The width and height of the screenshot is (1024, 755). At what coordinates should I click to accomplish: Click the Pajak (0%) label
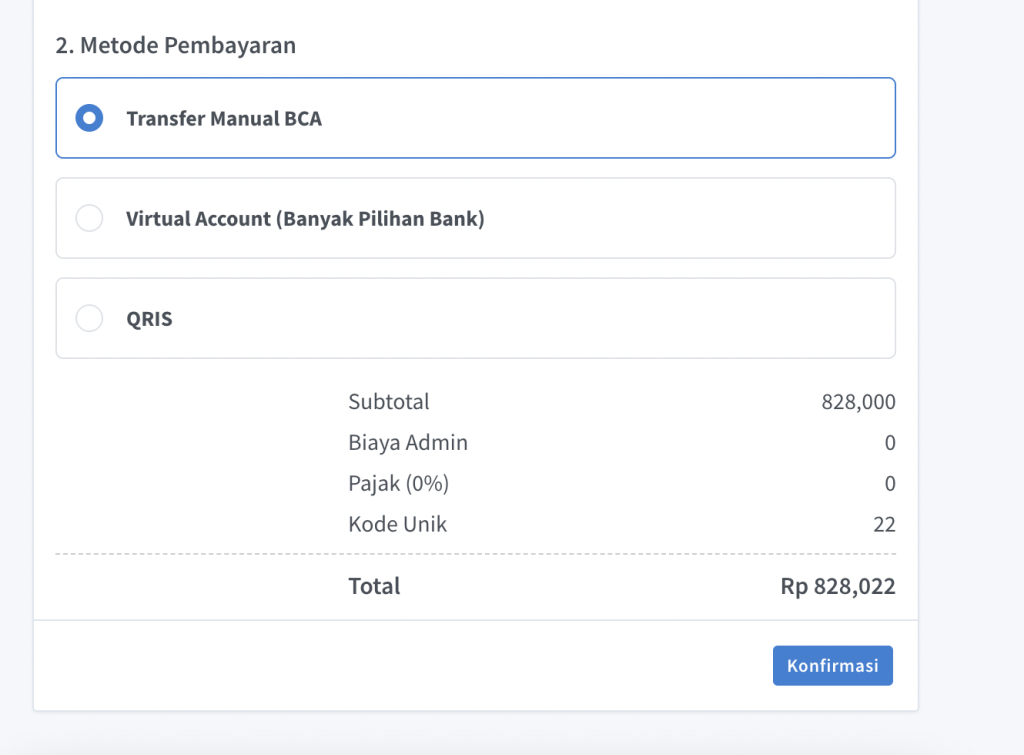pos(398,484)
